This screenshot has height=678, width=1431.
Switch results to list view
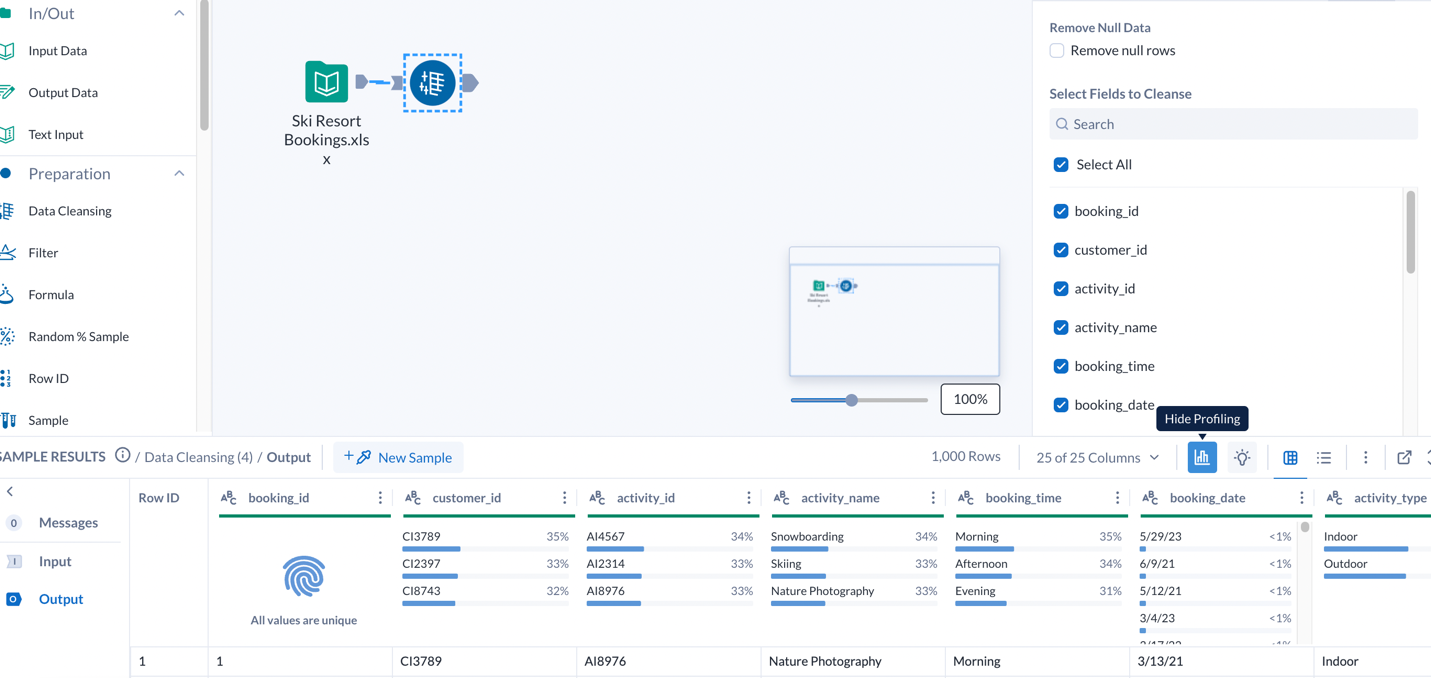pos(1324,457)
